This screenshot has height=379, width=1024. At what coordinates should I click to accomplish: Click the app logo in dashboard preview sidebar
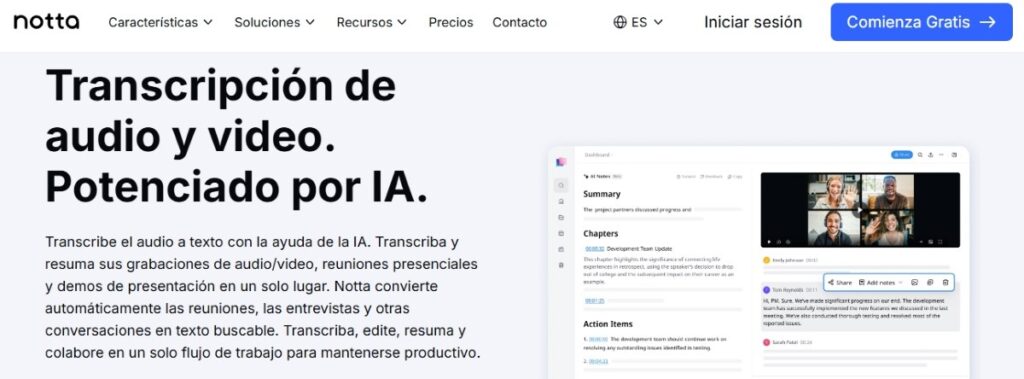pos(561,162)
